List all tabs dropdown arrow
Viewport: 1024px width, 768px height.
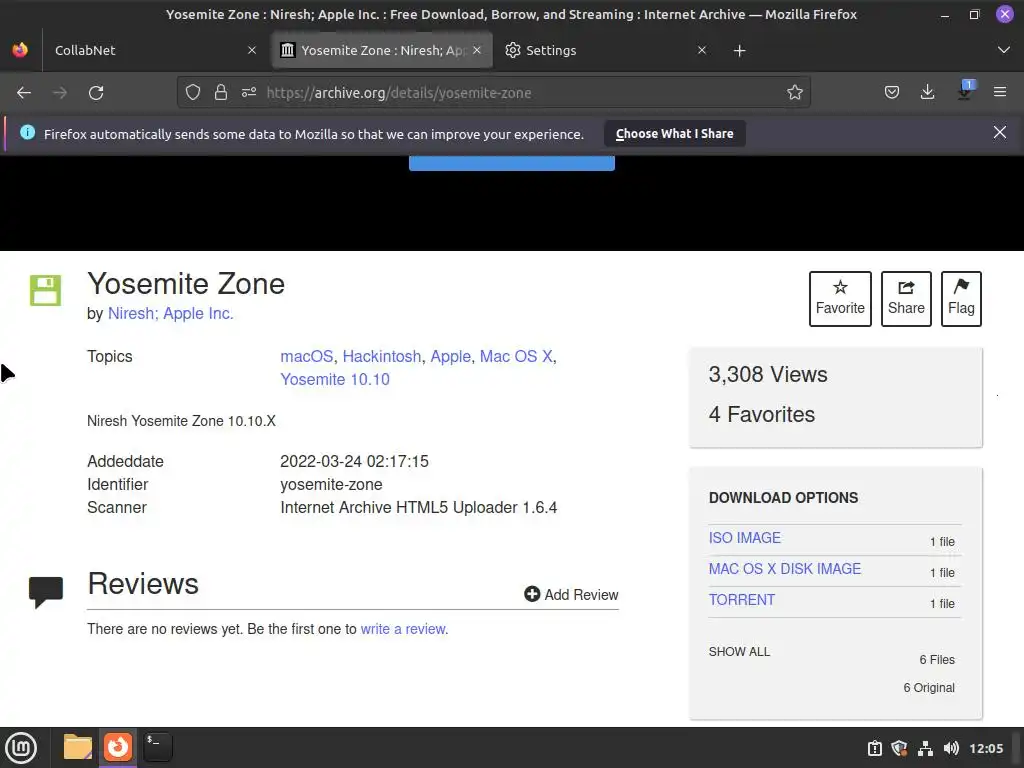pos(1004,50)
